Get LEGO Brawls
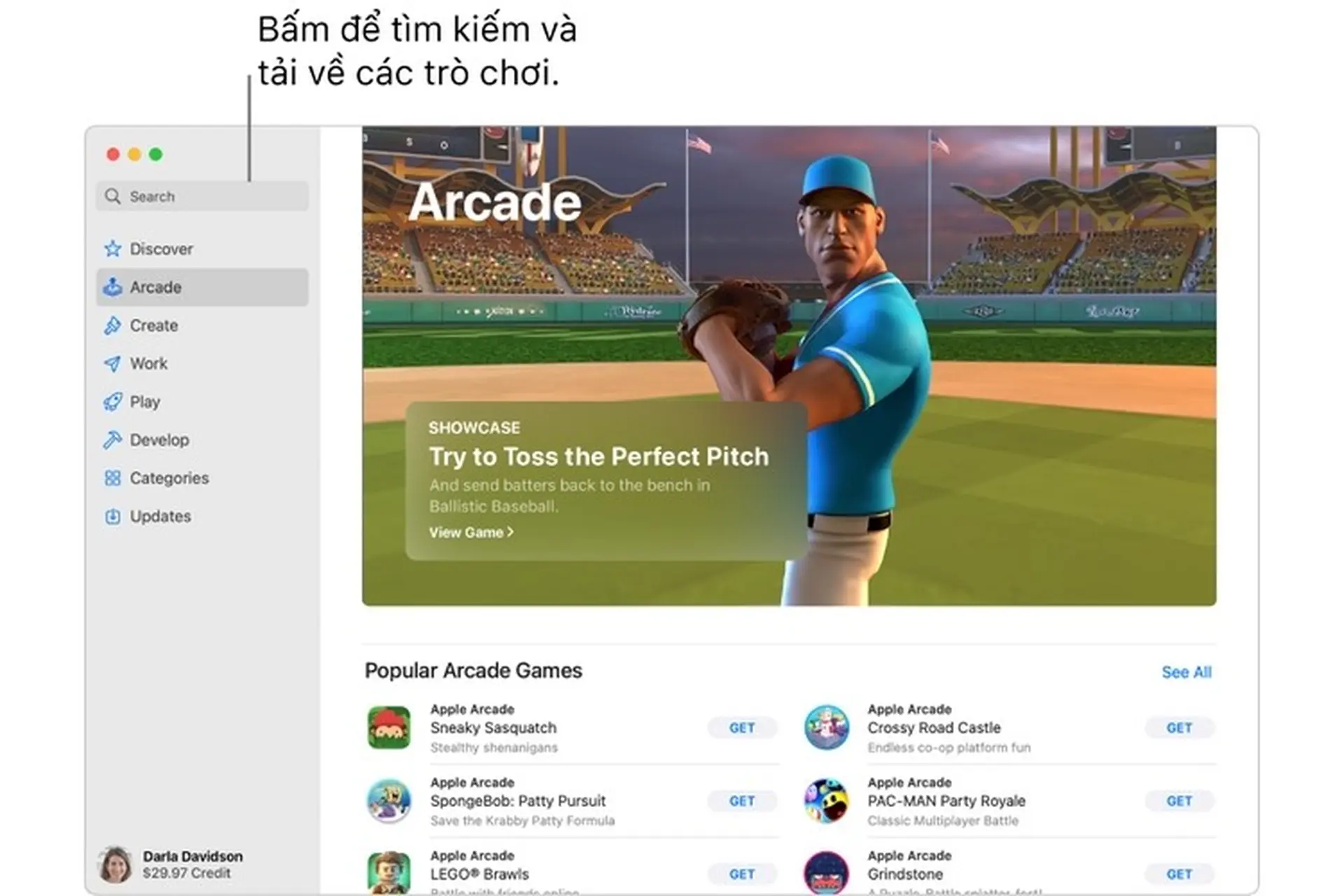This screenshot has width=1344, height=896. click(742, 874)
